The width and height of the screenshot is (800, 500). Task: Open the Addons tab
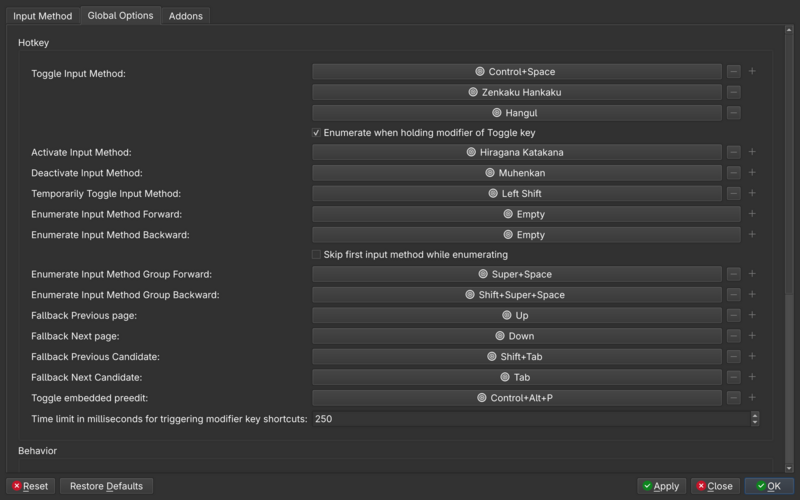(x=186, y=16)
